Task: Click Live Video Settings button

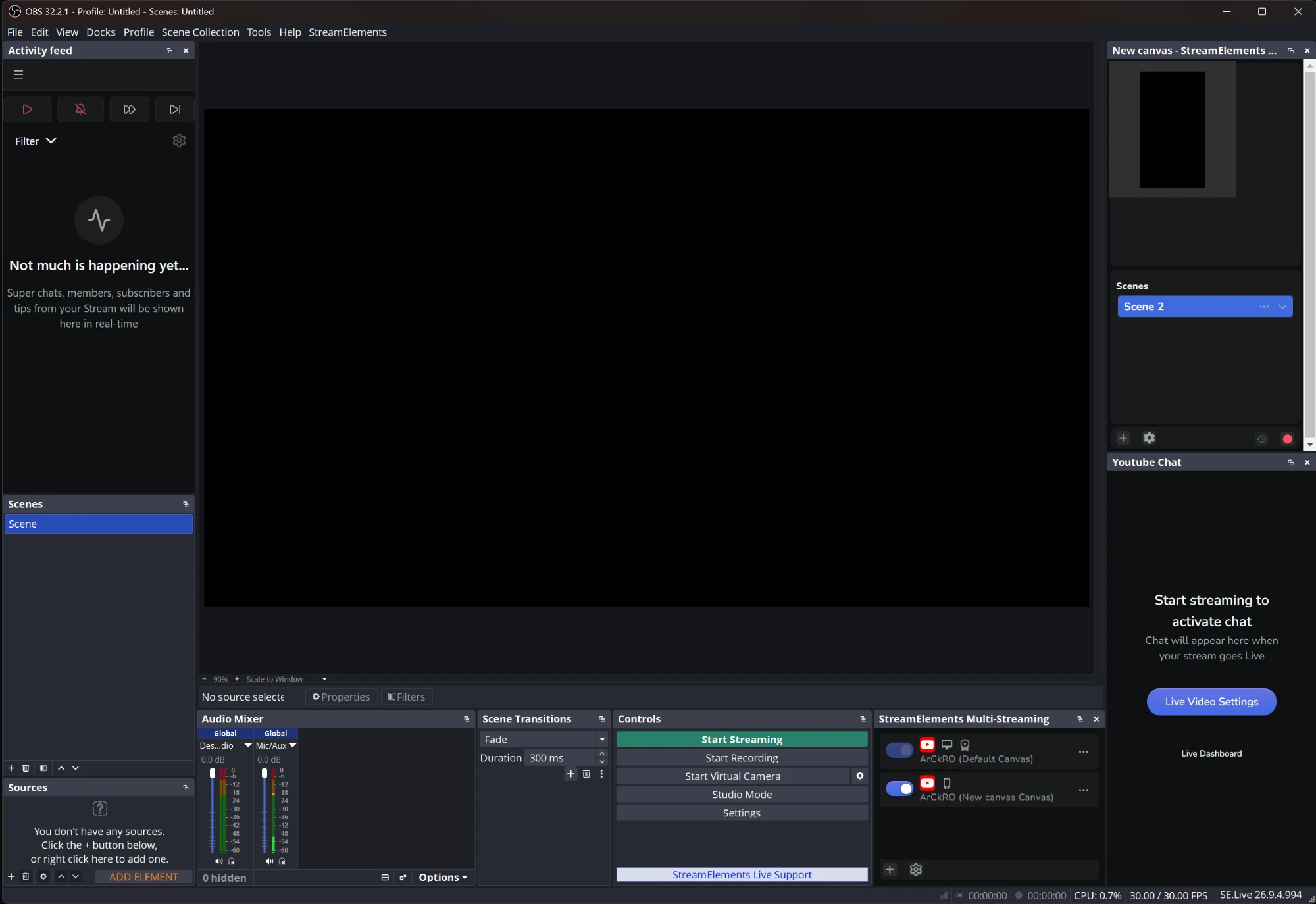Action: click(1211, 701)
